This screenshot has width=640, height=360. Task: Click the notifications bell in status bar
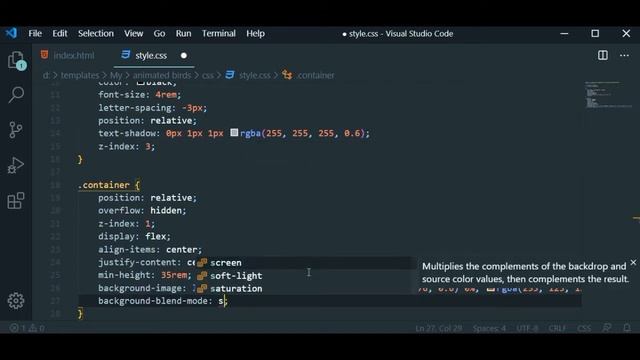[627, 328]
